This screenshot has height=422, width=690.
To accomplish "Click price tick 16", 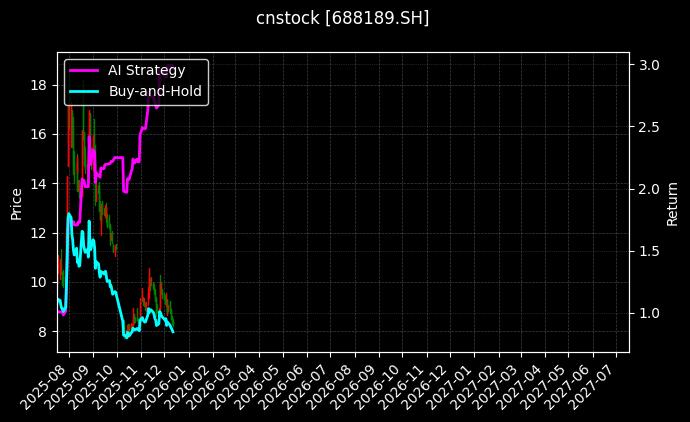I will click(39, 134).
